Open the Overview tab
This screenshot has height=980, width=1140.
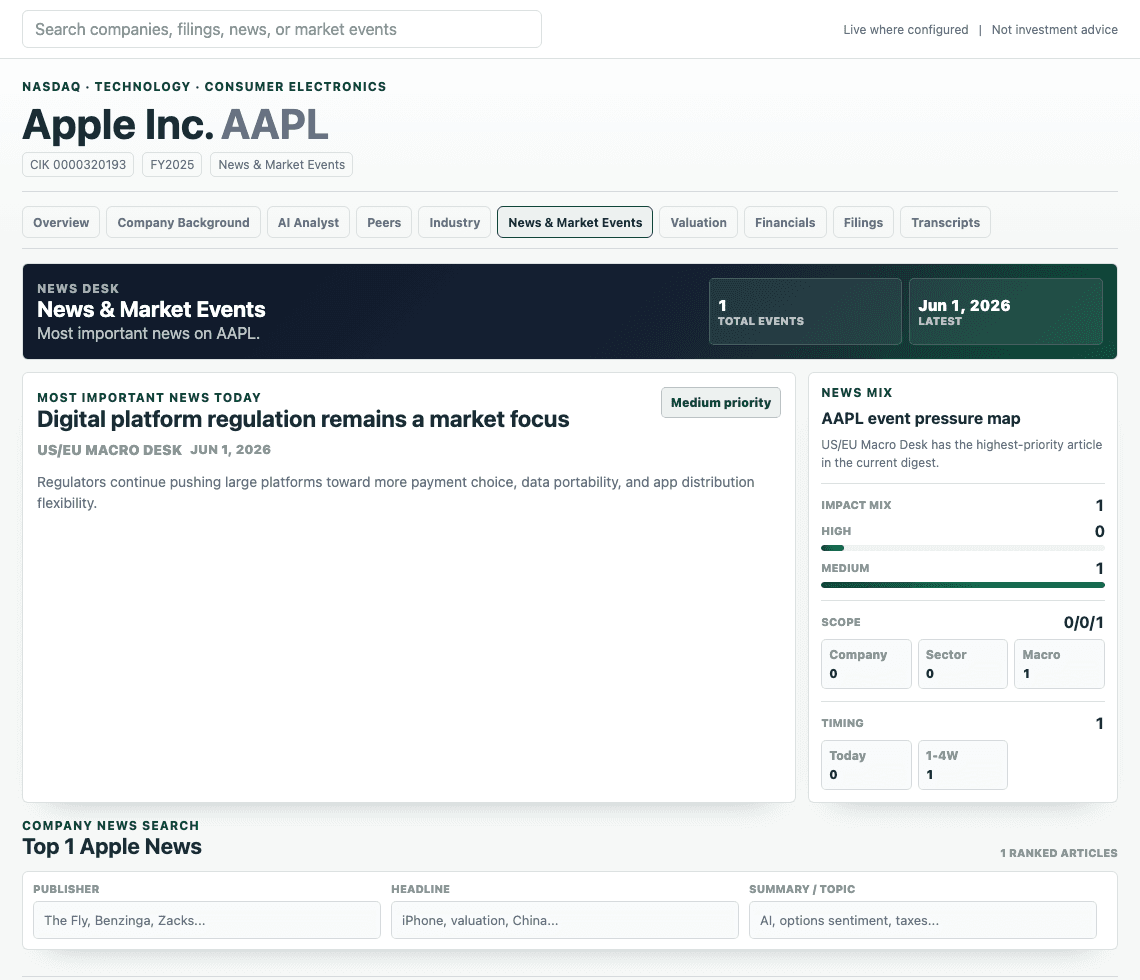(x=61, y=222)
